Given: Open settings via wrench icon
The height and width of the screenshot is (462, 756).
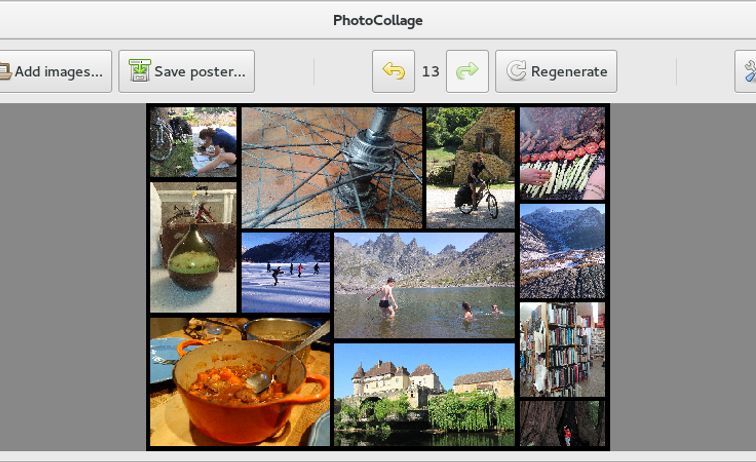Looking at the screenshot, I should (748, 72).
